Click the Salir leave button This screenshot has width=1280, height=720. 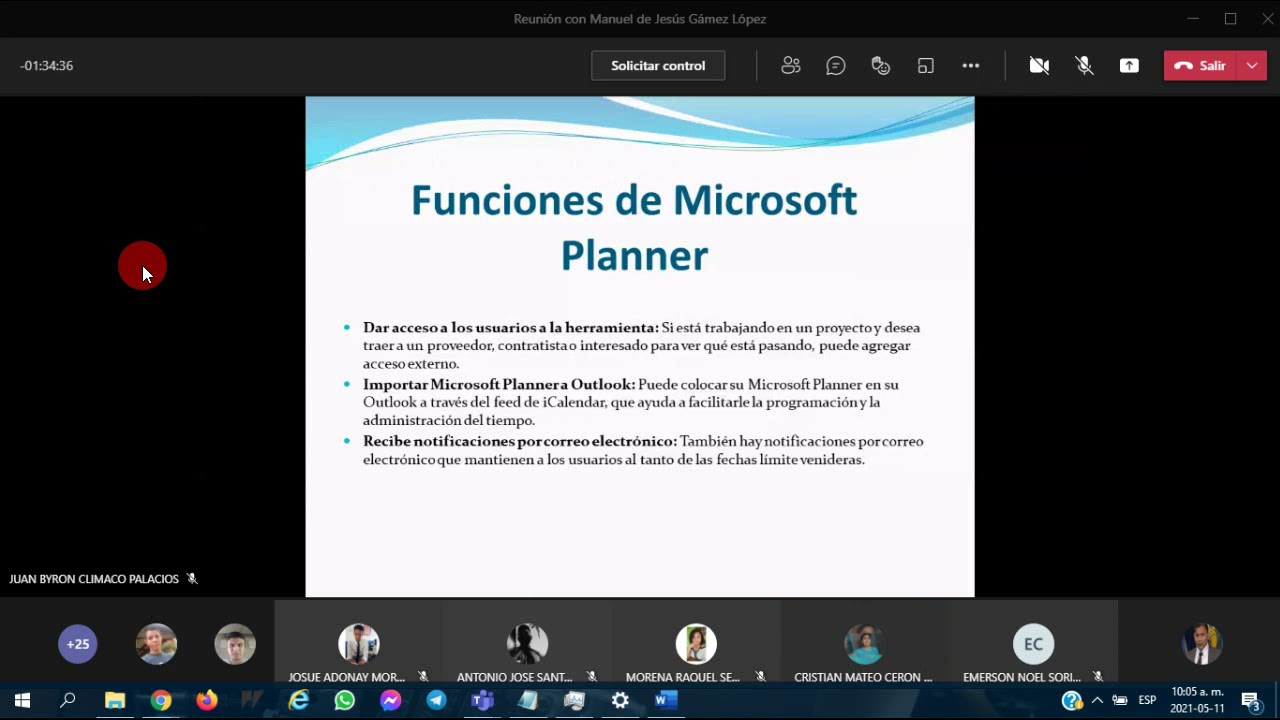click(x=1200, y=66)
